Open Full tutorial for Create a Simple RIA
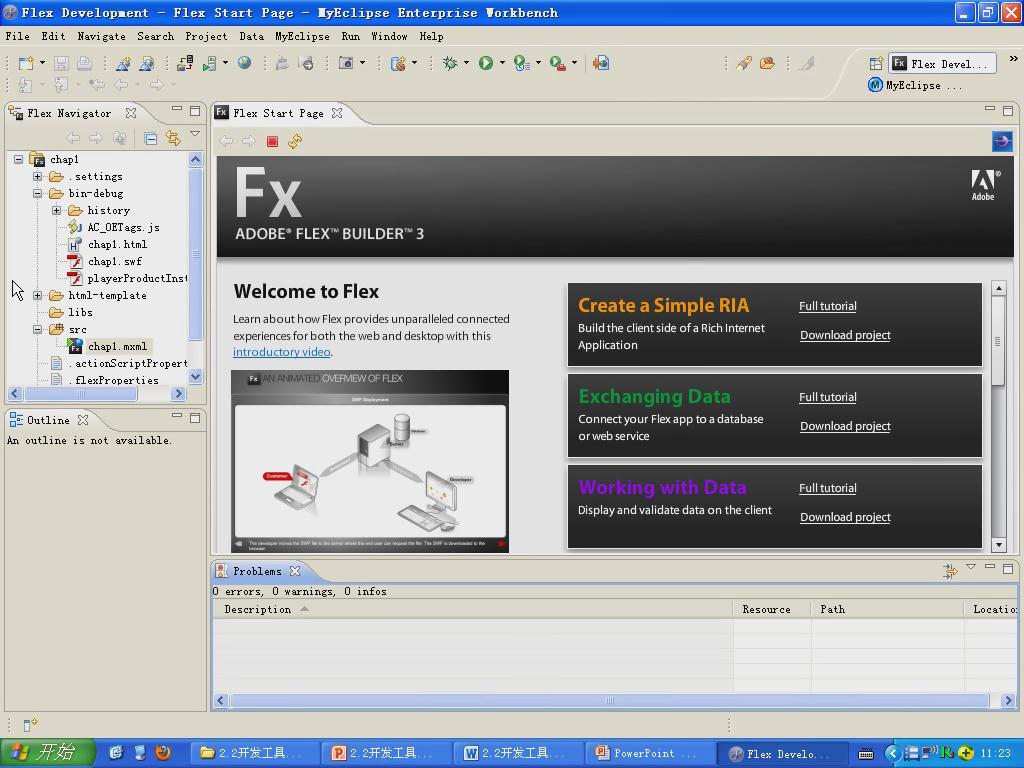1024x768 pixels. click(x=827, y=306)
